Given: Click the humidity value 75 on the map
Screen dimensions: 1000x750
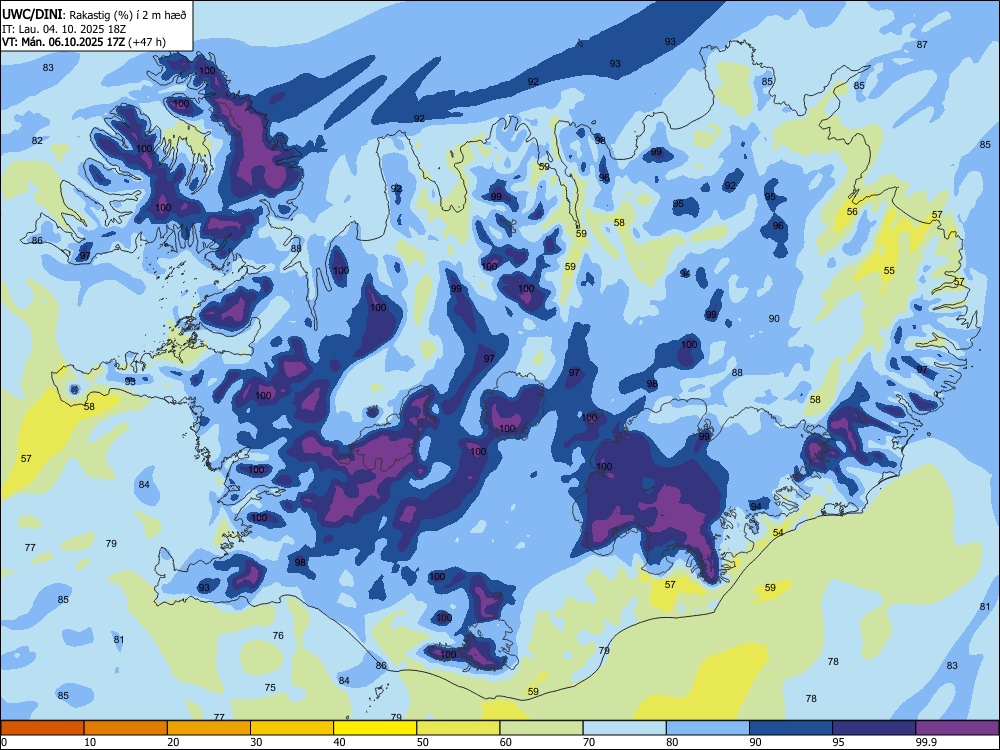Looking at the screenshot, I should tap(270, 688).
